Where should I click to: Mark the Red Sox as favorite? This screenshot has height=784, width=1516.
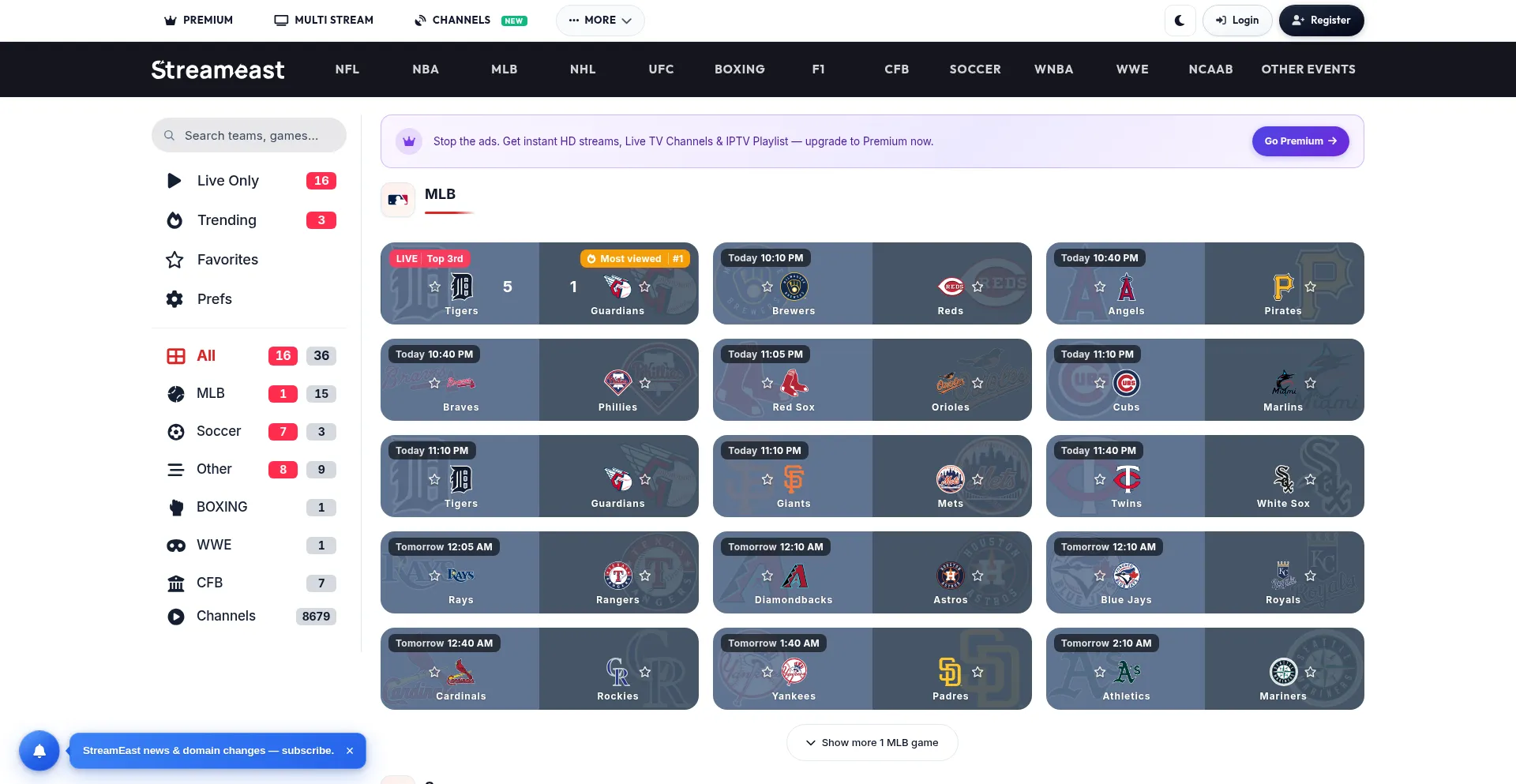pyautogui.click(x=767, y=383)
